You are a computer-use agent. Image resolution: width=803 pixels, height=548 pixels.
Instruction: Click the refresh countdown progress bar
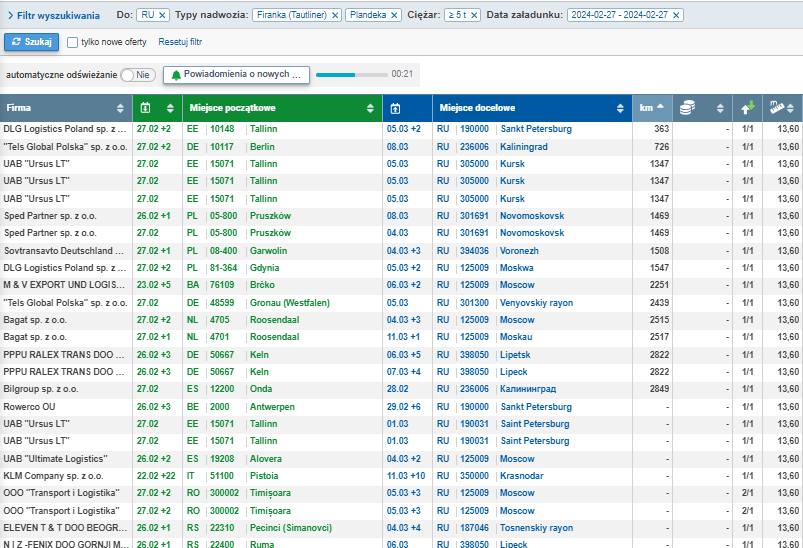coord(352,75)
